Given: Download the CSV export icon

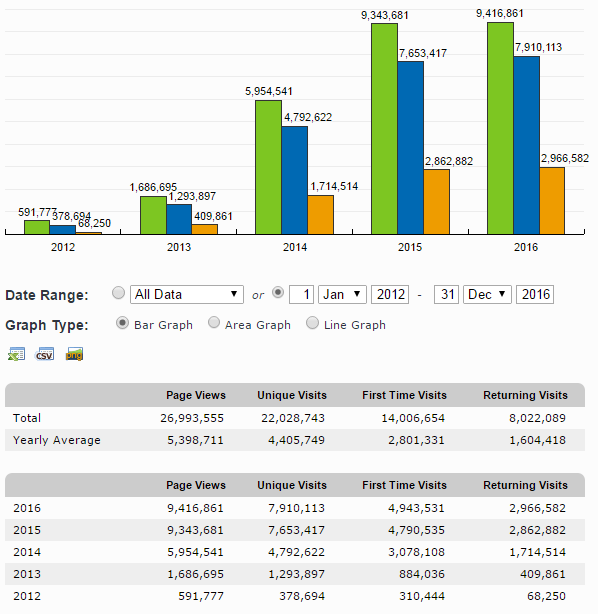Looking at the screenshot, I should click(x=45, y=354).
